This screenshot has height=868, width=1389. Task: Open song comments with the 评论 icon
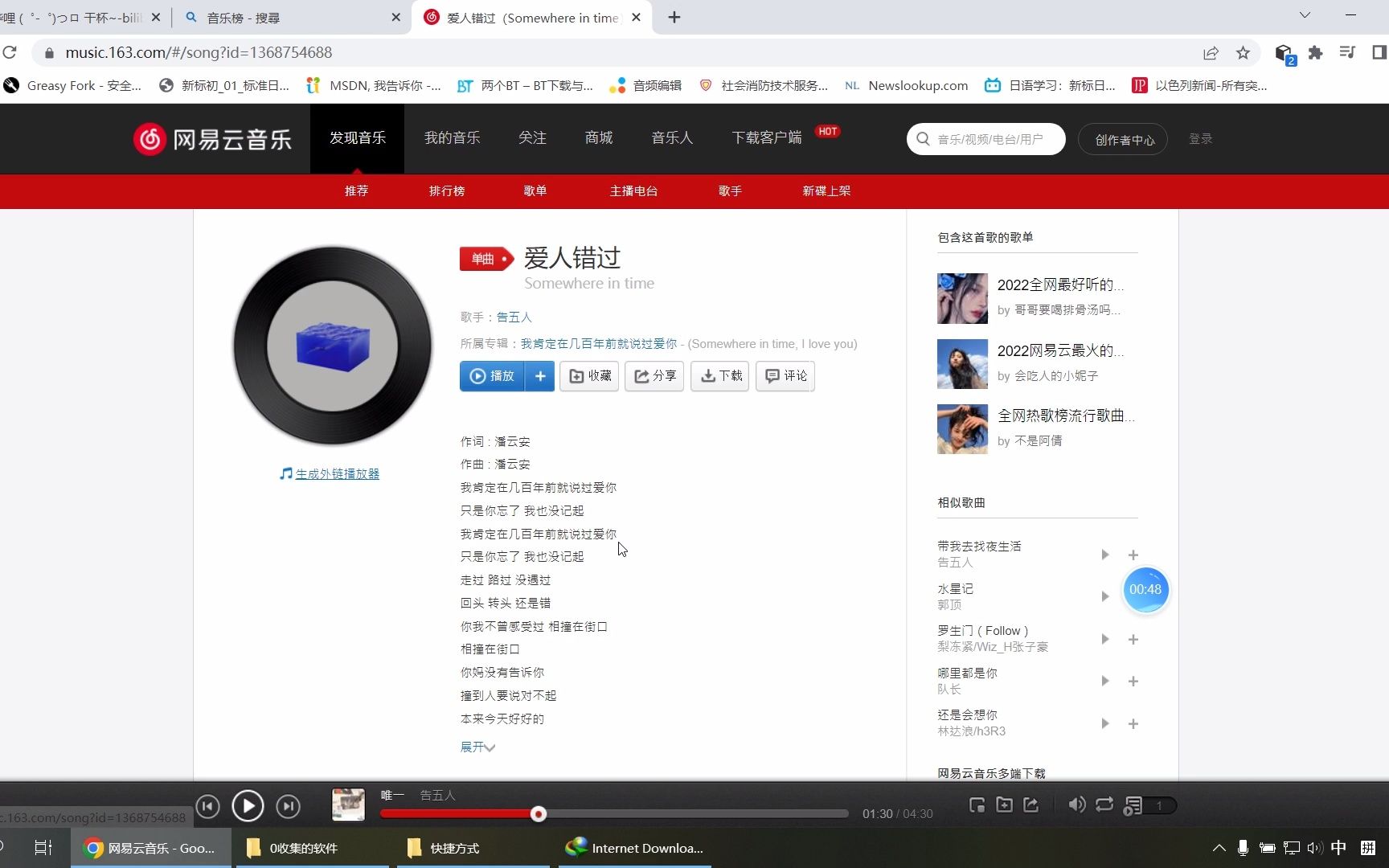pos(785,376)
